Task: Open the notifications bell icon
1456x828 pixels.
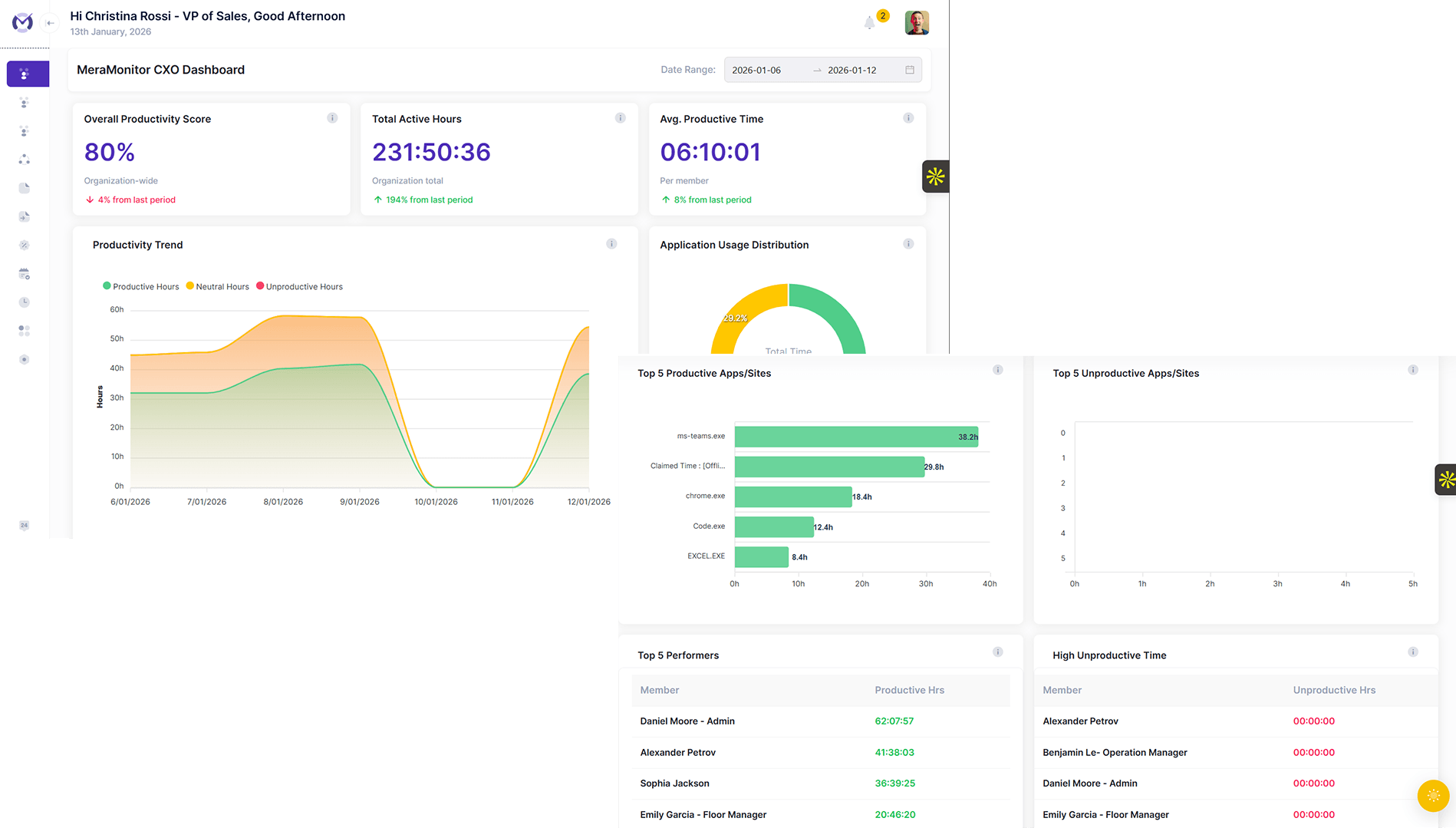Action: 869,23
